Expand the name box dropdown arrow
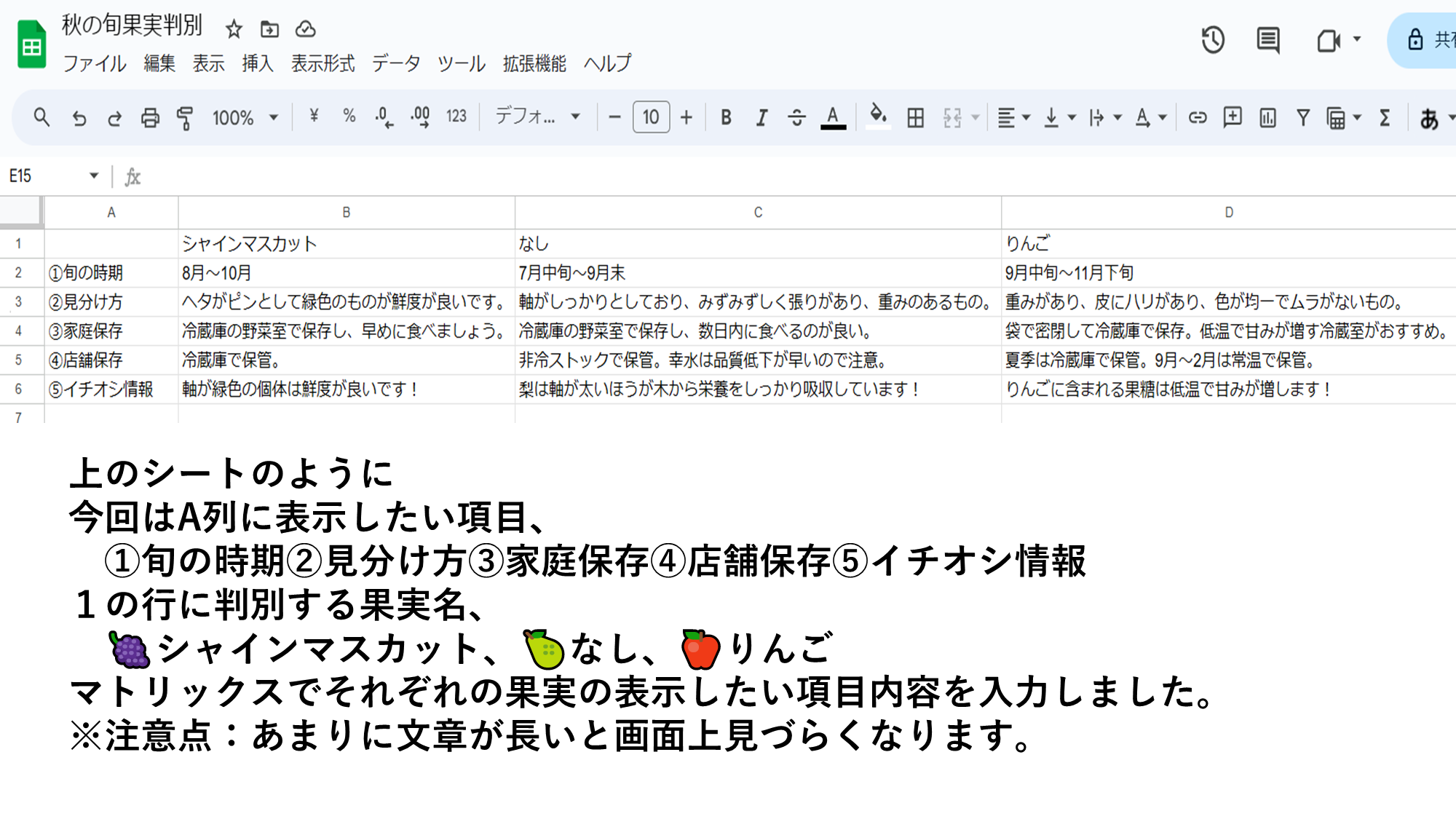Image resolution: width=1456 pixels, height=819 pixels. (94, 175)
